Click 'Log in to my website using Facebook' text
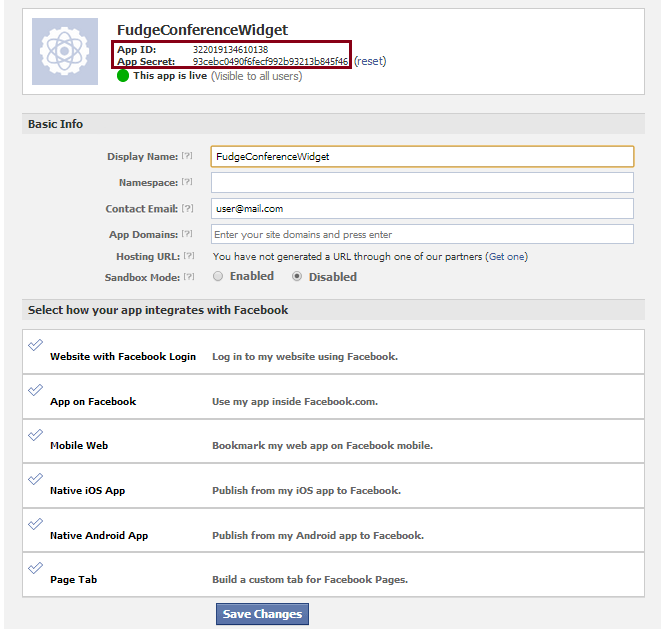The image size is (661, 629). pos(305,357)
